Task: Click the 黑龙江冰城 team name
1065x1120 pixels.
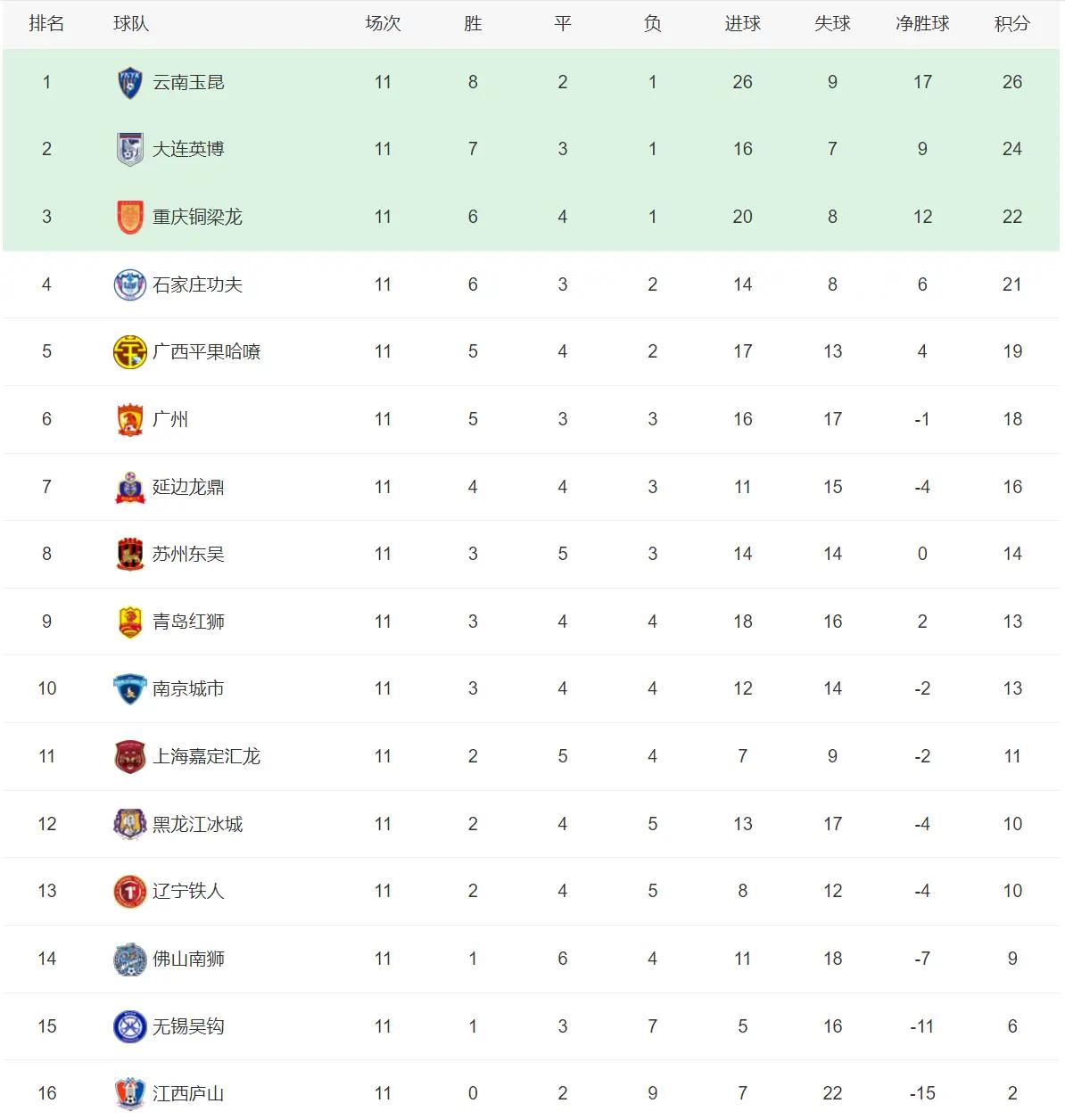Action: pos(197,824)
